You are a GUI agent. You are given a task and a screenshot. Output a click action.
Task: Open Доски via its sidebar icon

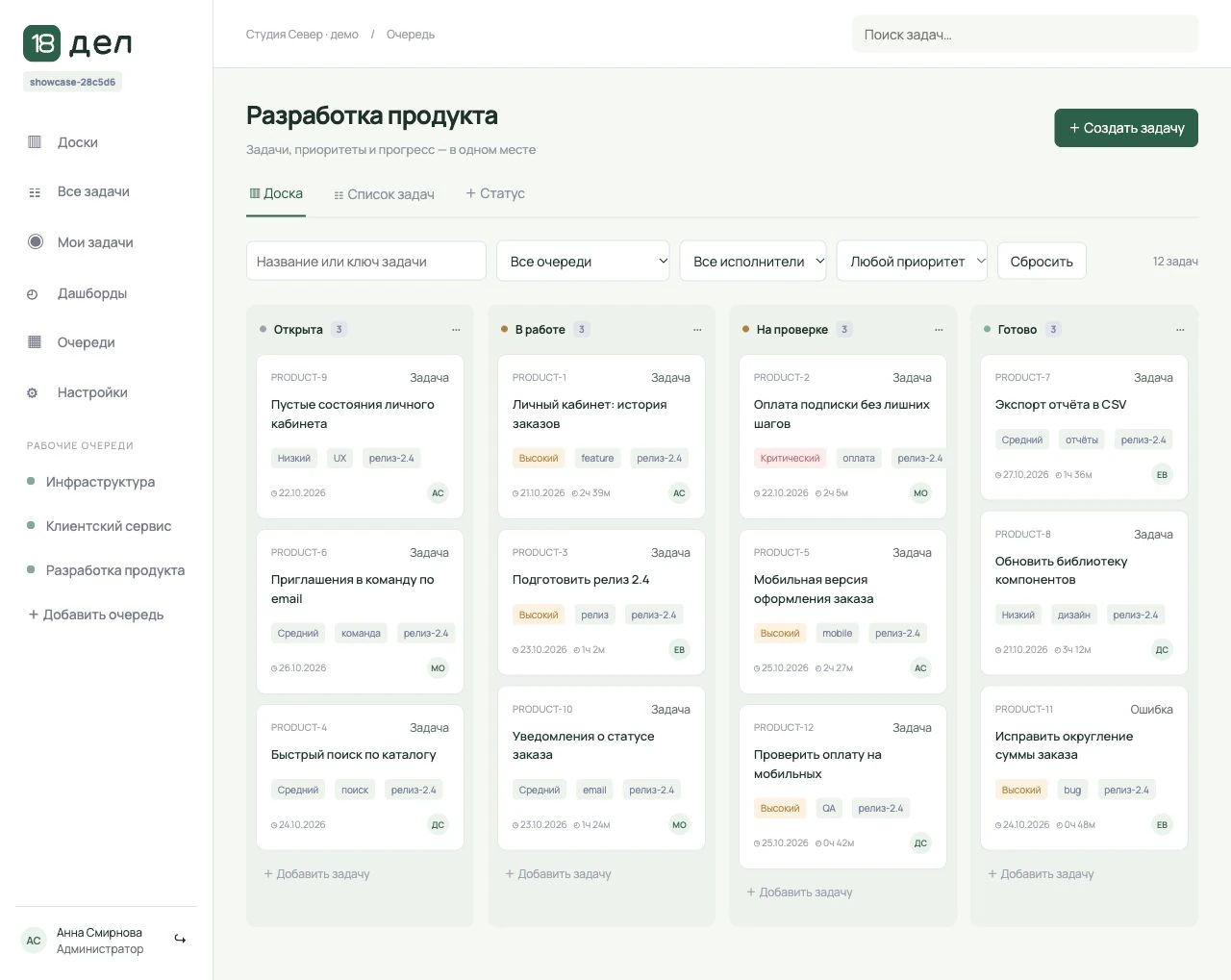coord(35,142)
